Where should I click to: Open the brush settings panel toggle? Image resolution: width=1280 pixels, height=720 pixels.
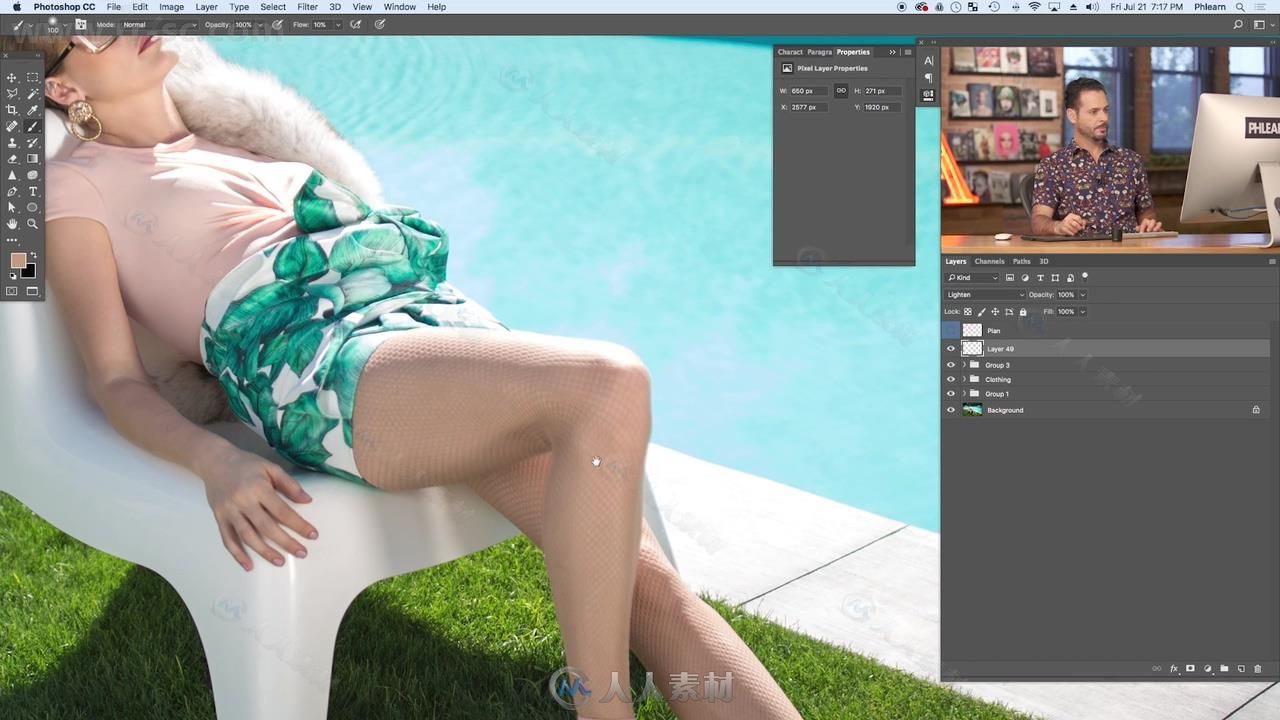point(81,24)
